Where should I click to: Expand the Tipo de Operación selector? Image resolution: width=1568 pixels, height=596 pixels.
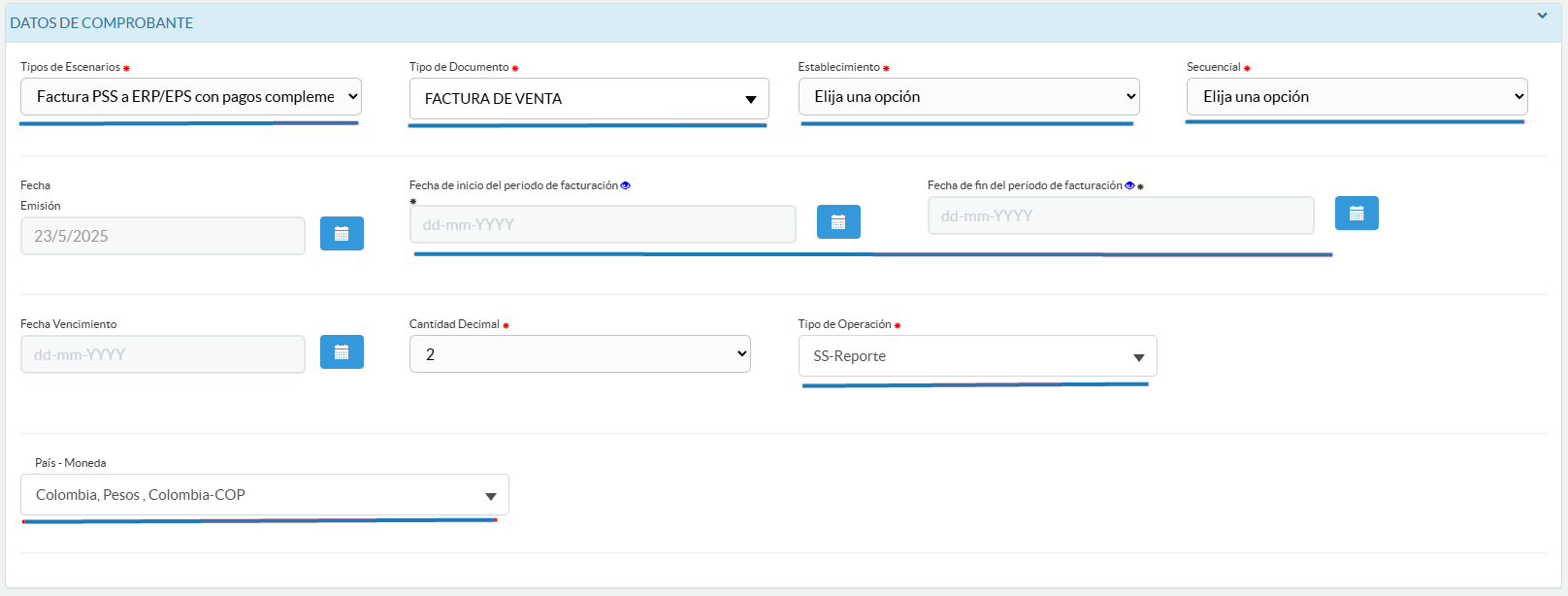(x=977, y=356)
